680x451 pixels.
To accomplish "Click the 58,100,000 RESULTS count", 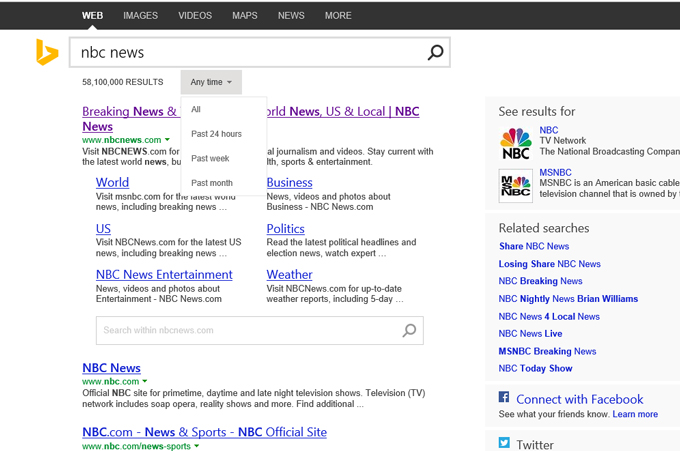I will (123, 82).
